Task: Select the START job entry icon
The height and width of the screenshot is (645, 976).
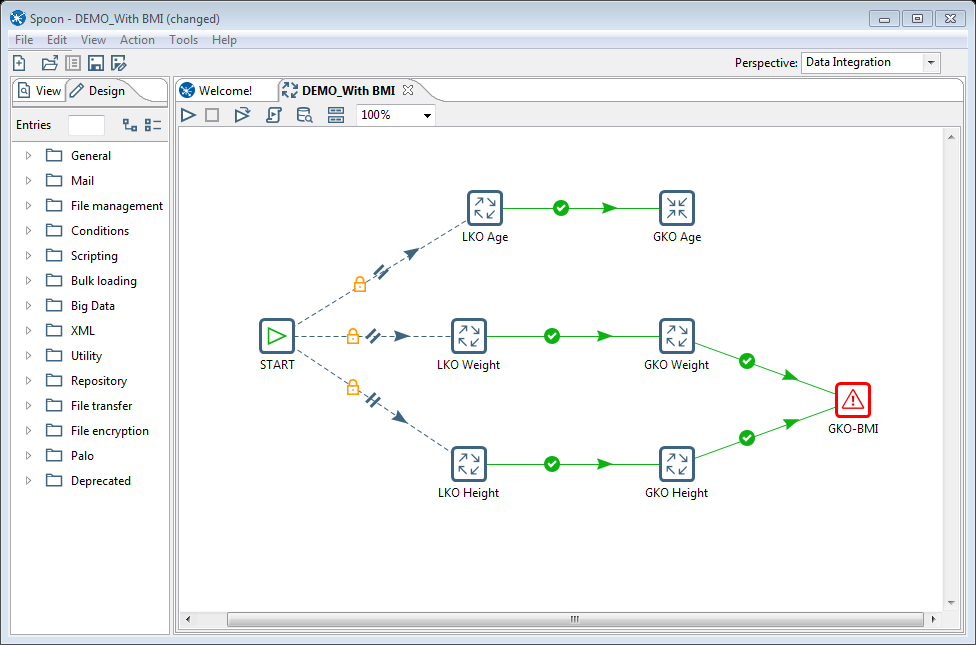Action: 277,337
